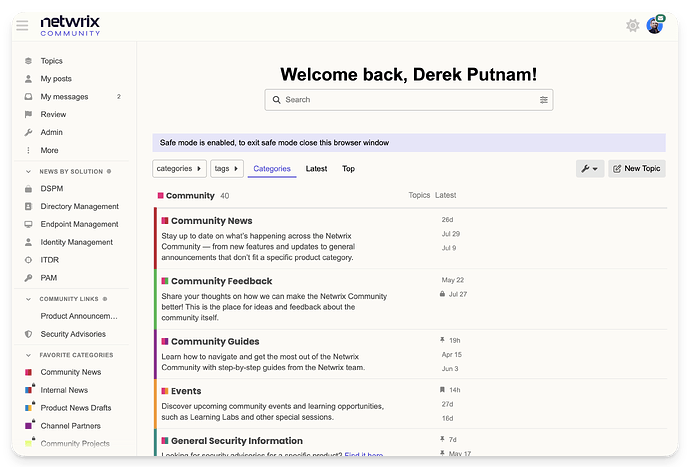Switch theme with the sun icon

(632, 26)
